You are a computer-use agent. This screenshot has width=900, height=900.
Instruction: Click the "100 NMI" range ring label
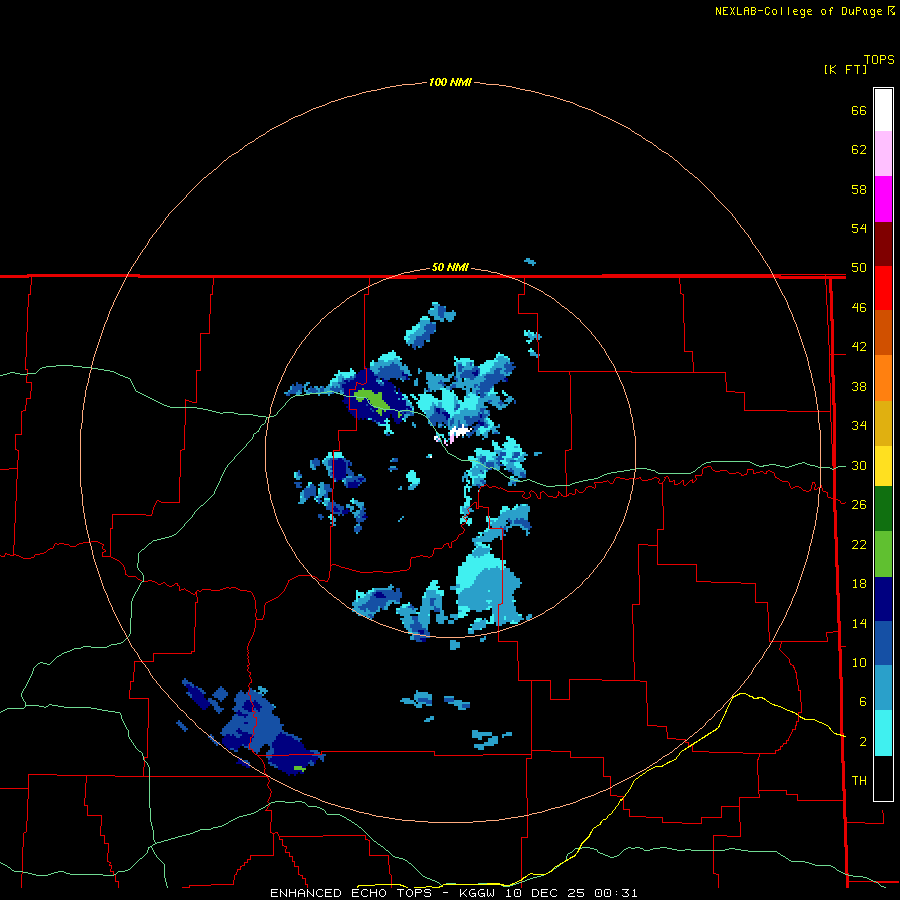pos(450,82)
